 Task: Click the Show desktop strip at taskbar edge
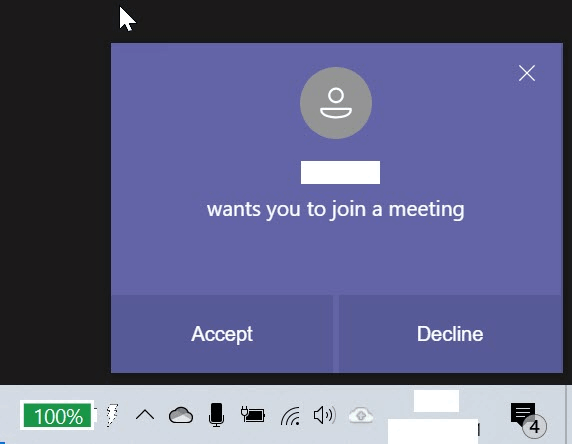pyautogui.click(x=569, y=414)
